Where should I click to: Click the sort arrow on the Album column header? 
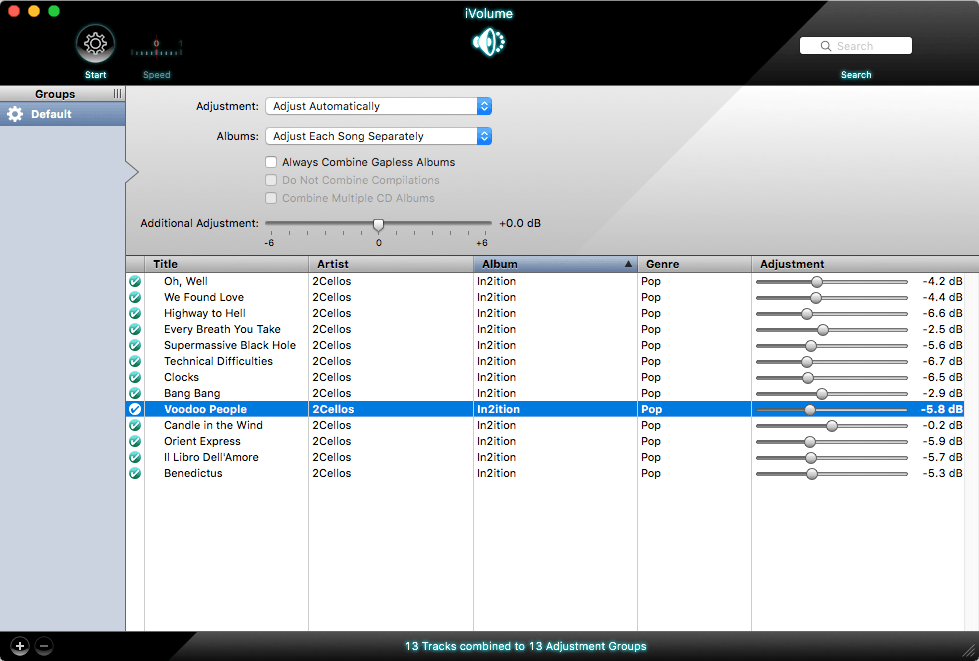tap(627, 264)
